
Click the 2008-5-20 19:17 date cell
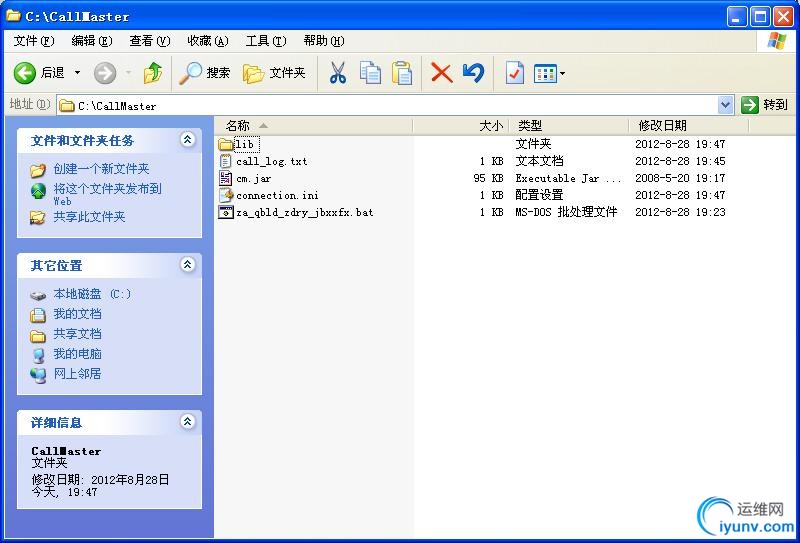coord(680,179)
